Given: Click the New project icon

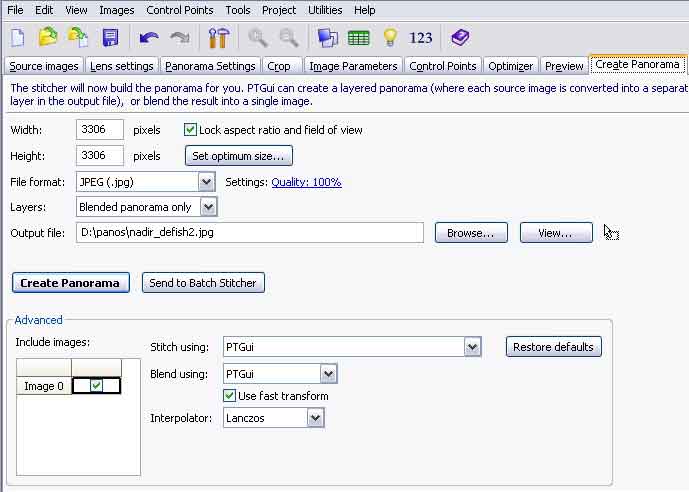Looking at the screenshot, I should (18, 38).
